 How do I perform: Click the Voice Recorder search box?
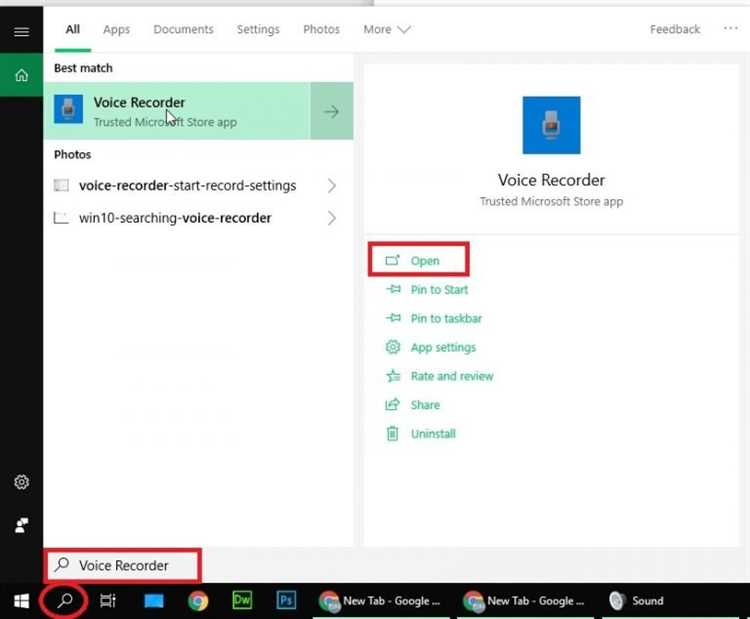click(x=123, y=565)
